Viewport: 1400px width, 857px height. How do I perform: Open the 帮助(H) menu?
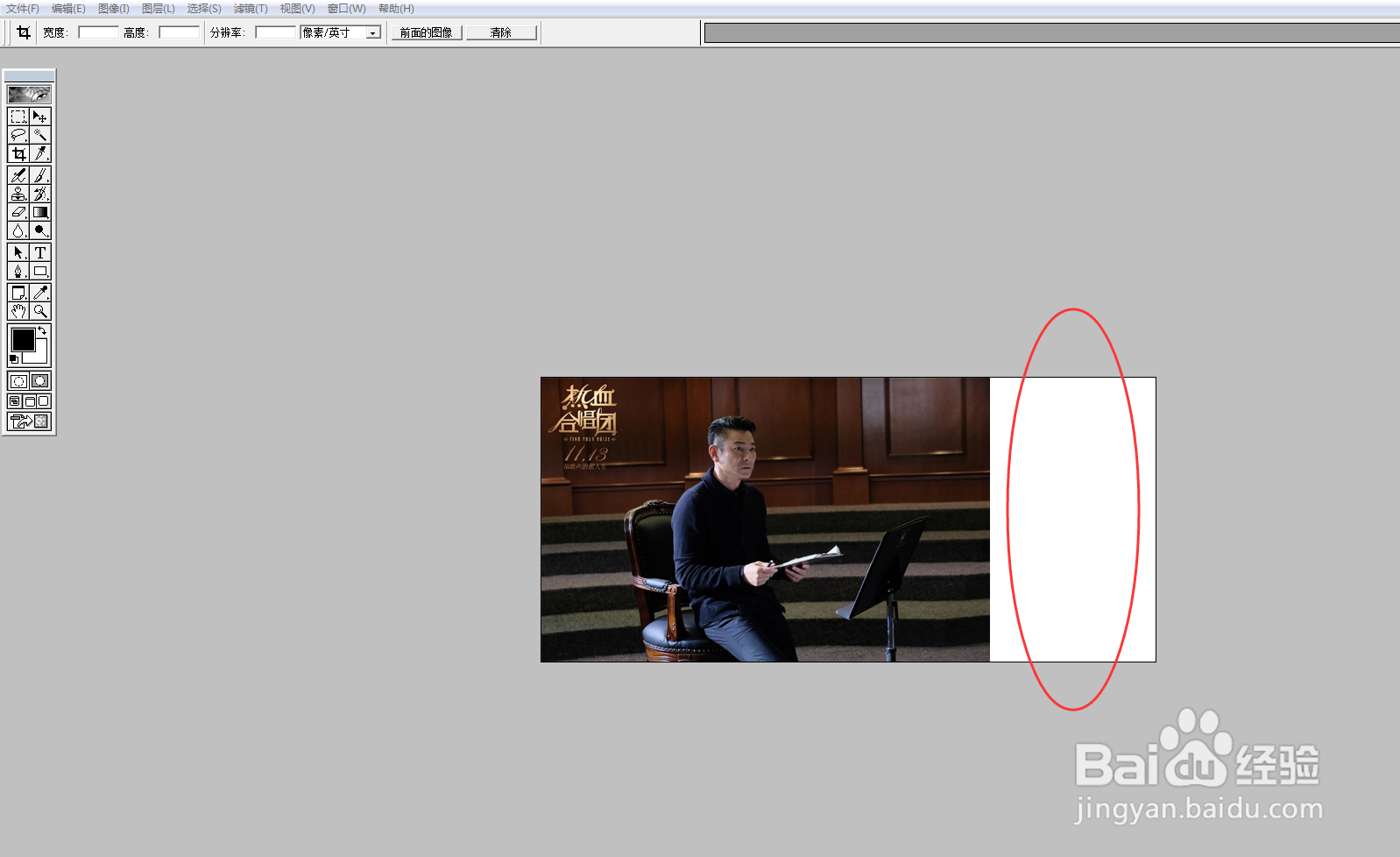pyautogui.click(x=396, y=9)
